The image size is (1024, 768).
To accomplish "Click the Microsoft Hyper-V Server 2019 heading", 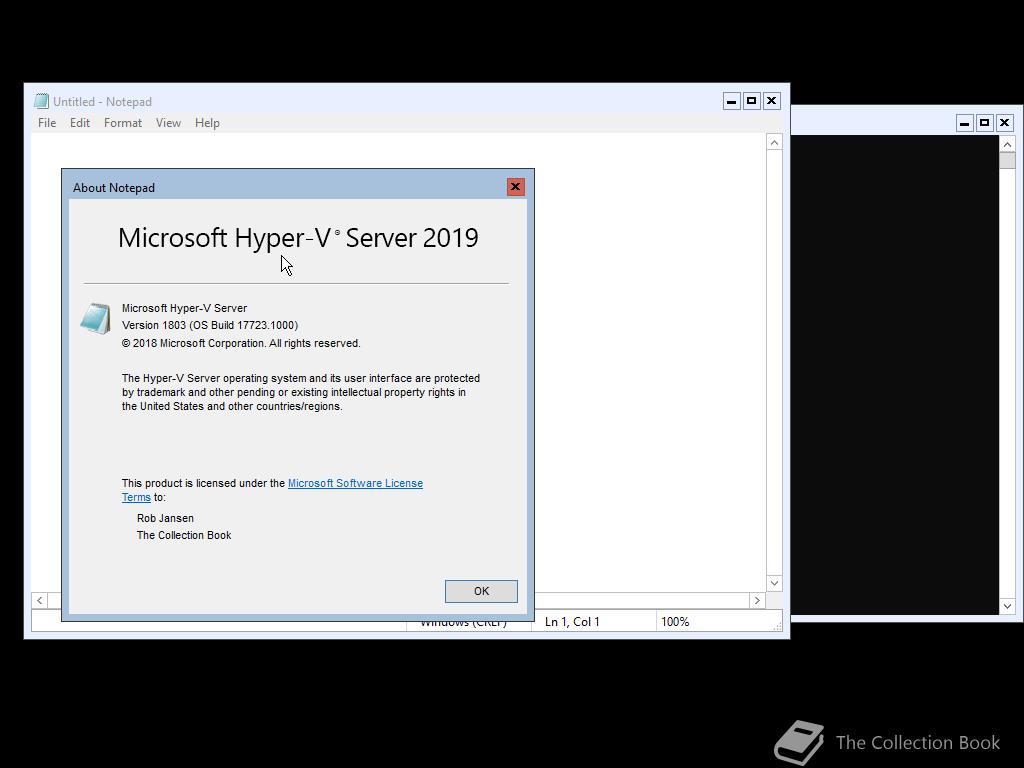I will pyautogui.click(x=298, y=238).
